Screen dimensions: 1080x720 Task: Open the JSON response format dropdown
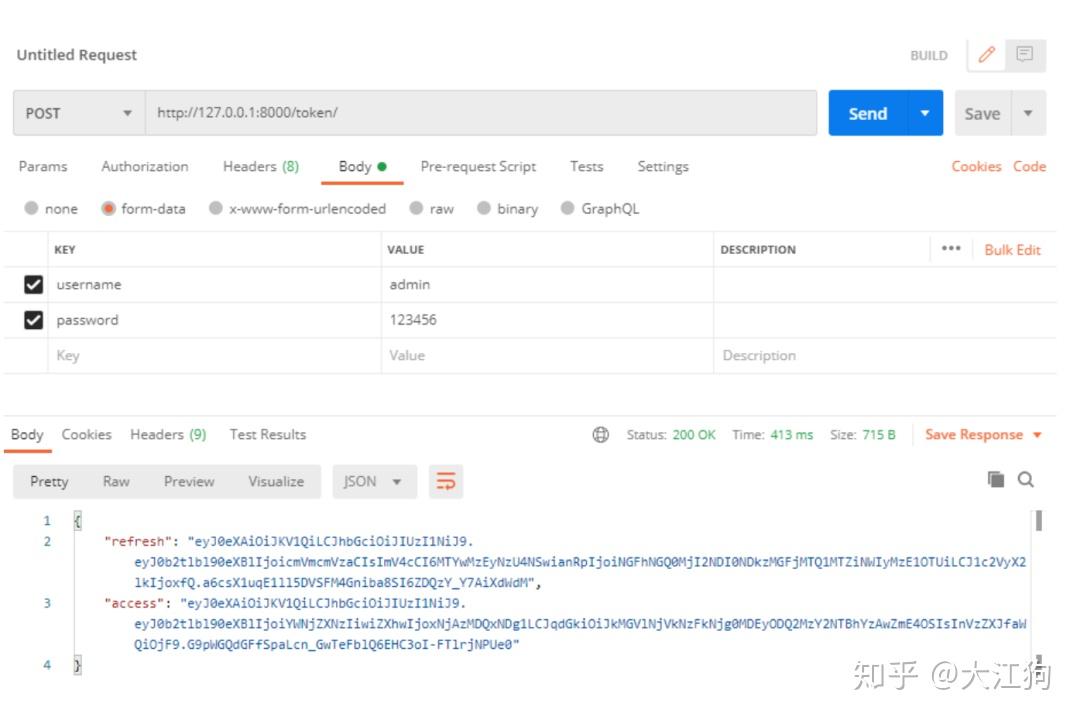tap(374, 481)
